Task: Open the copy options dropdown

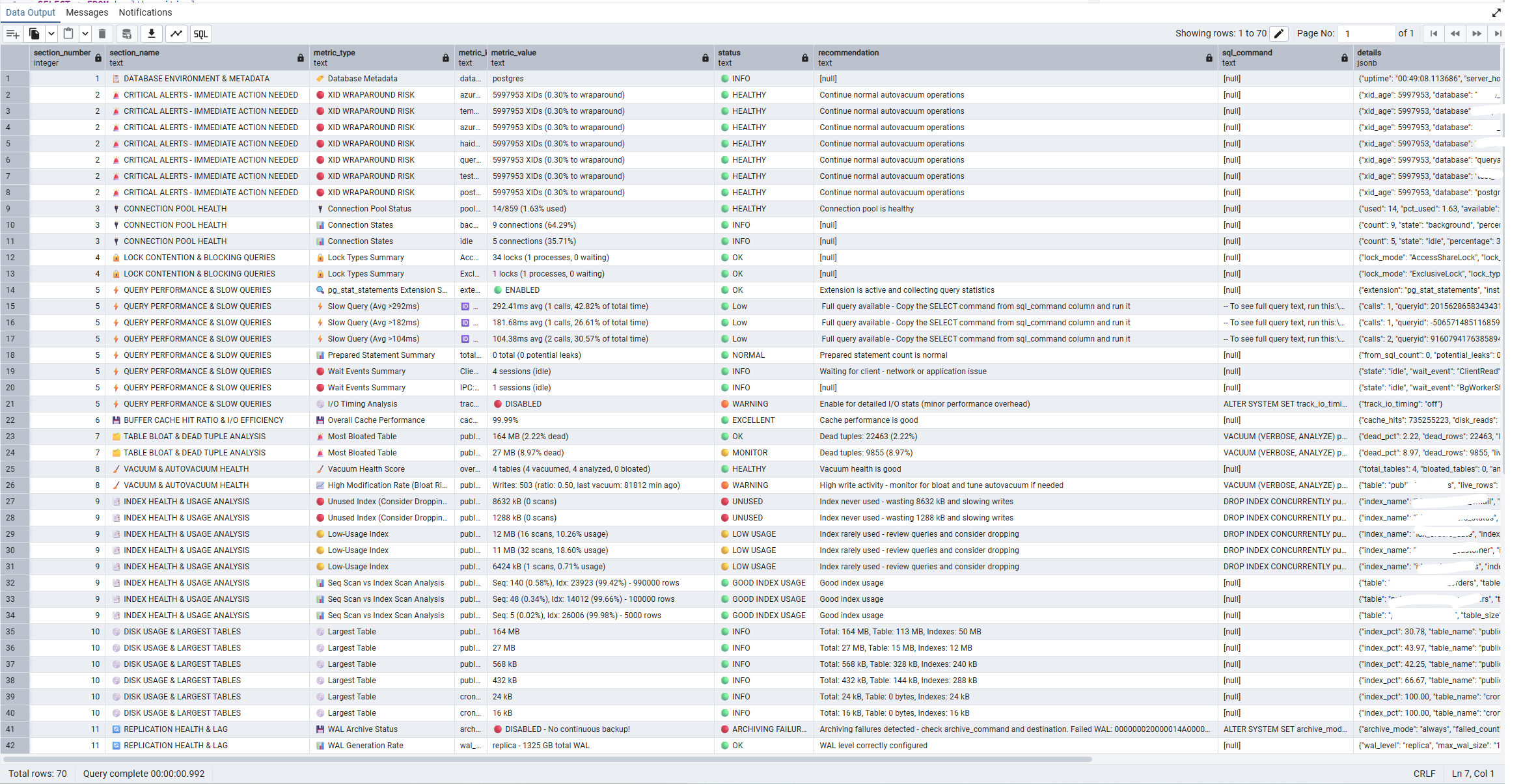Action: [50, 34]
